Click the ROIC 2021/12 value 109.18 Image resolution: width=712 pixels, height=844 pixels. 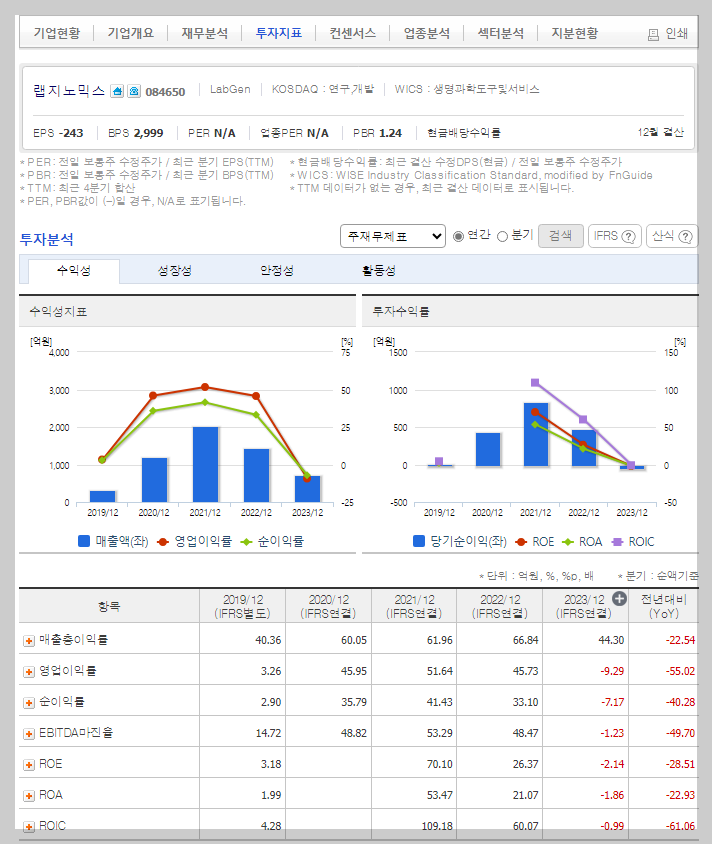point(437,826)
